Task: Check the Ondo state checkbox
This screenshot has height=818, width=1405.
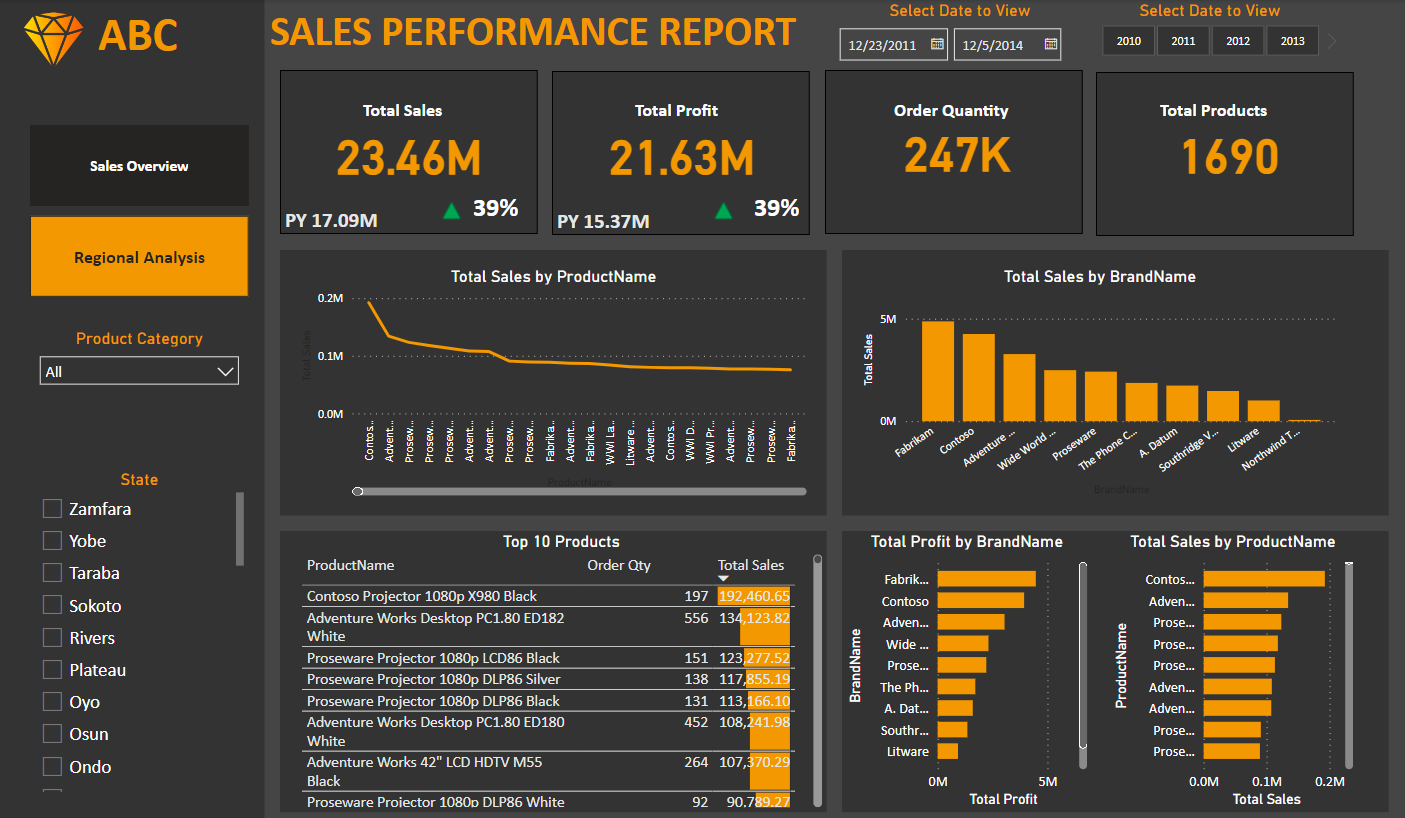Action: 53,767
